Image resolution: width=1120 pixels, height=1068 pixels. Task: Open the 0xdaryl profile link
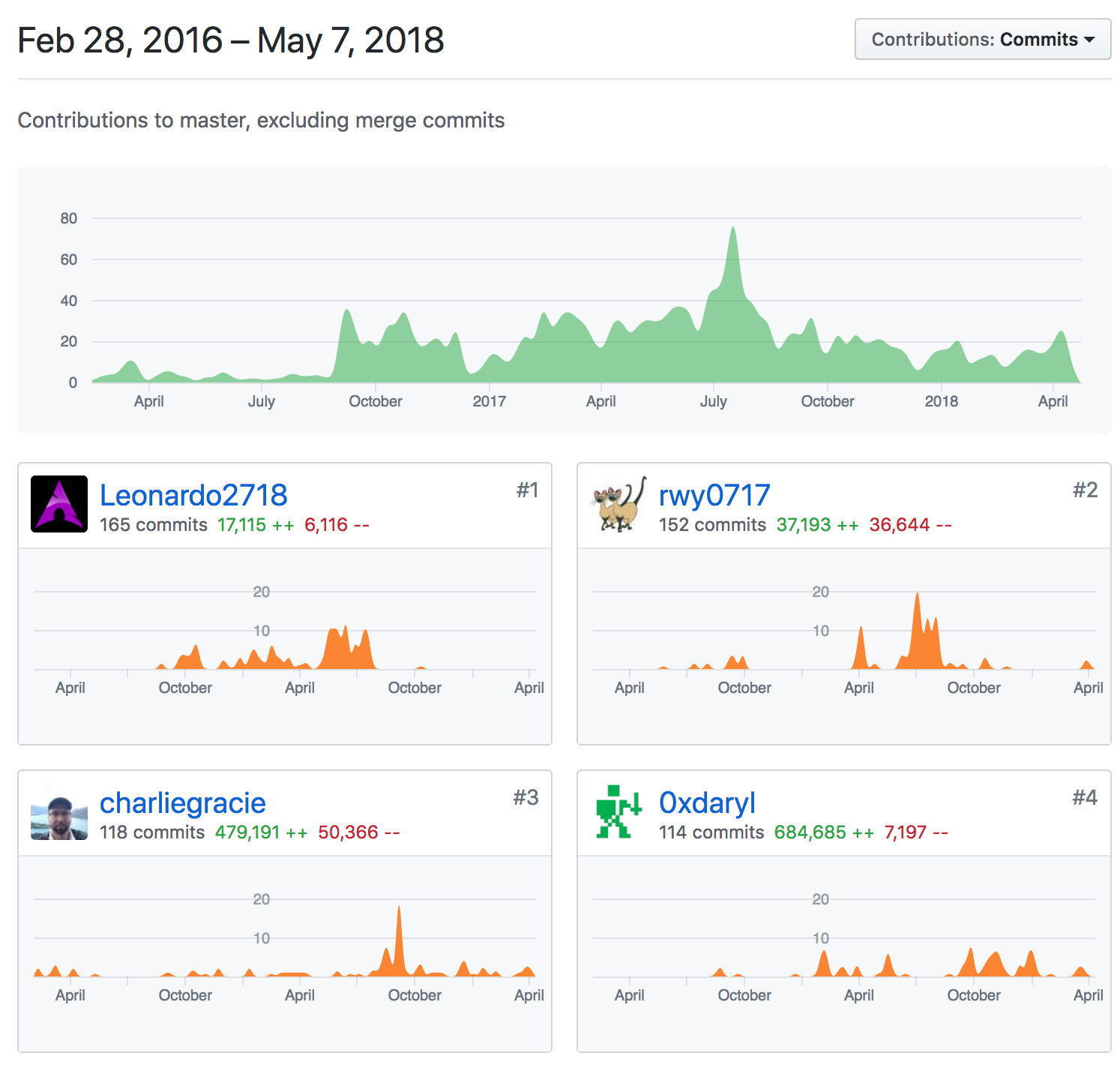coord(707,802)
